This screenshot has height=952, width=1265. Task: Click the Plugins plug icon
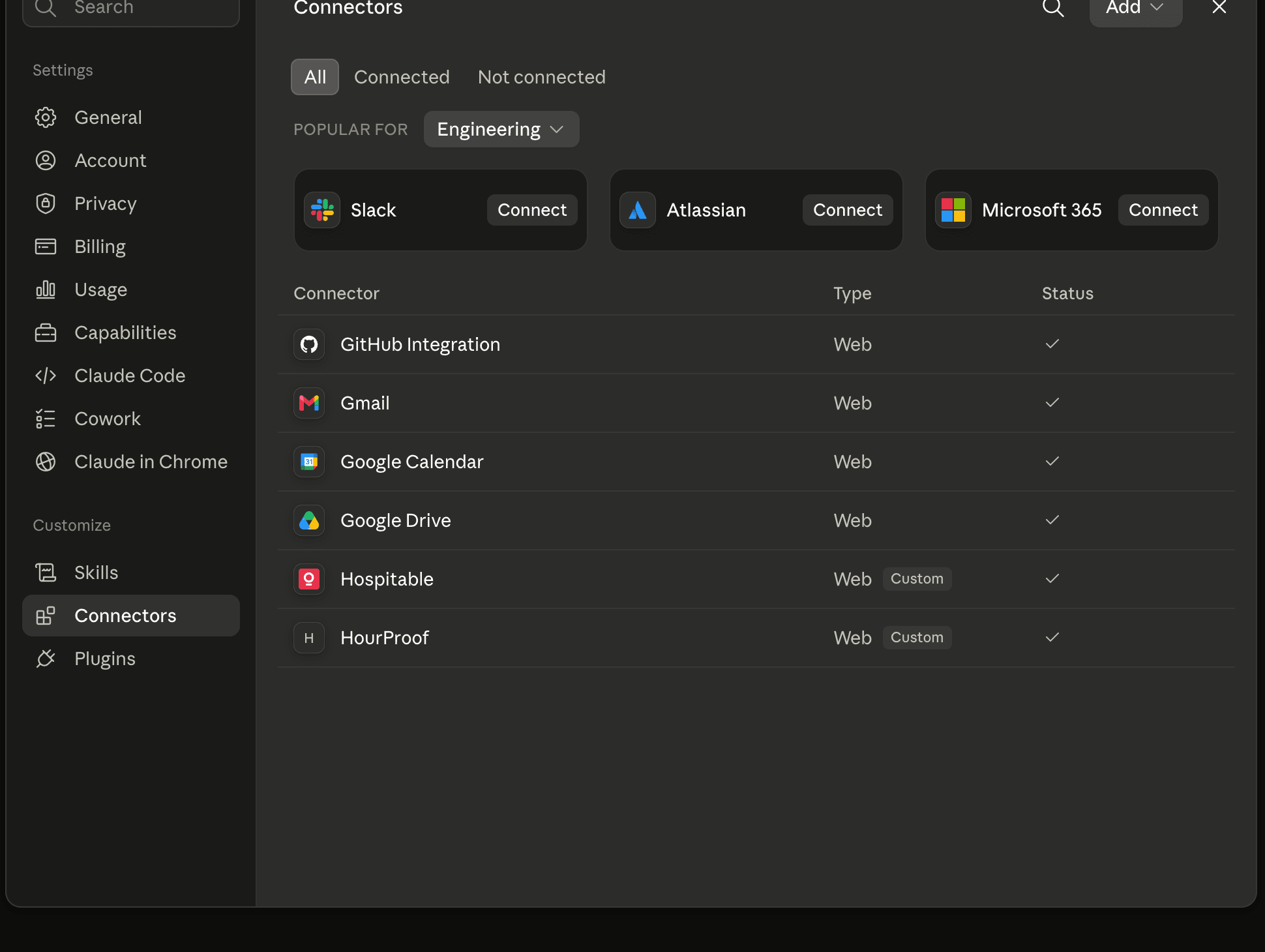[46, 659]
